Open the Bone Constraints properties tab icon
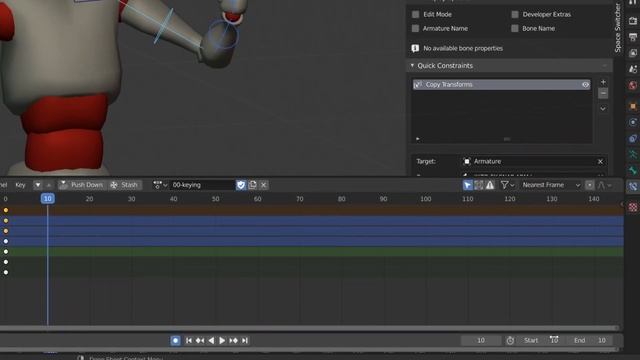This screenshot has width=640, height=360. coord(633,187)
